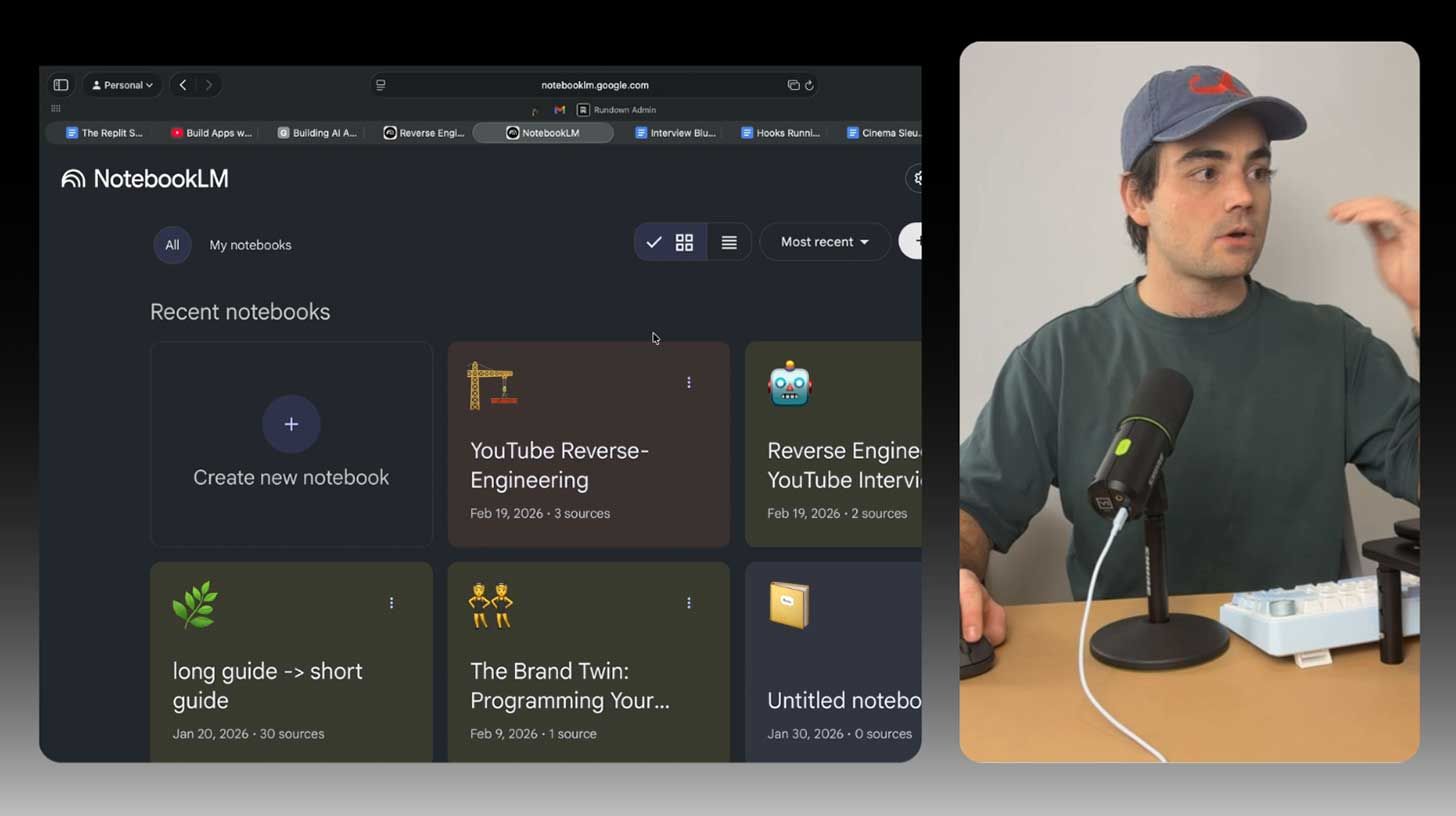Click 'Feb 9, 2026 · 1 source' text
The width and height of the screenshot is (1456, 816).
tap(533, 734)
